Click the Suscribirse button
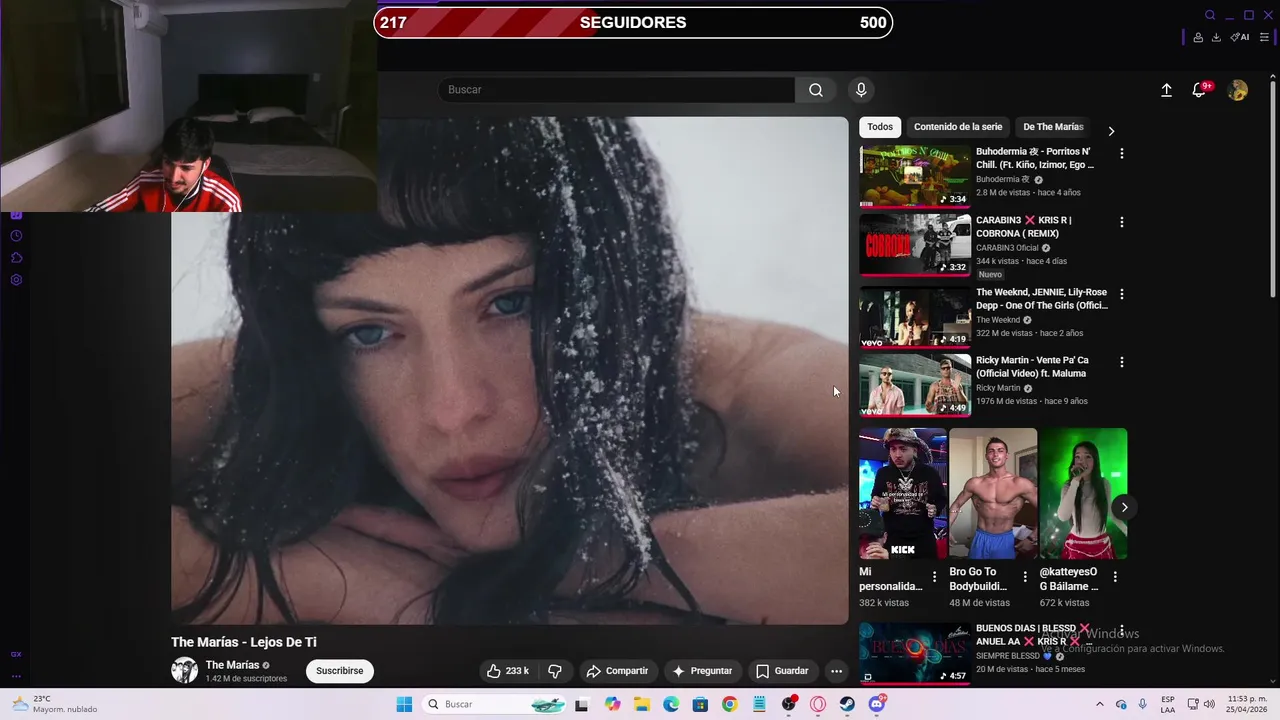 click(340, 671)
